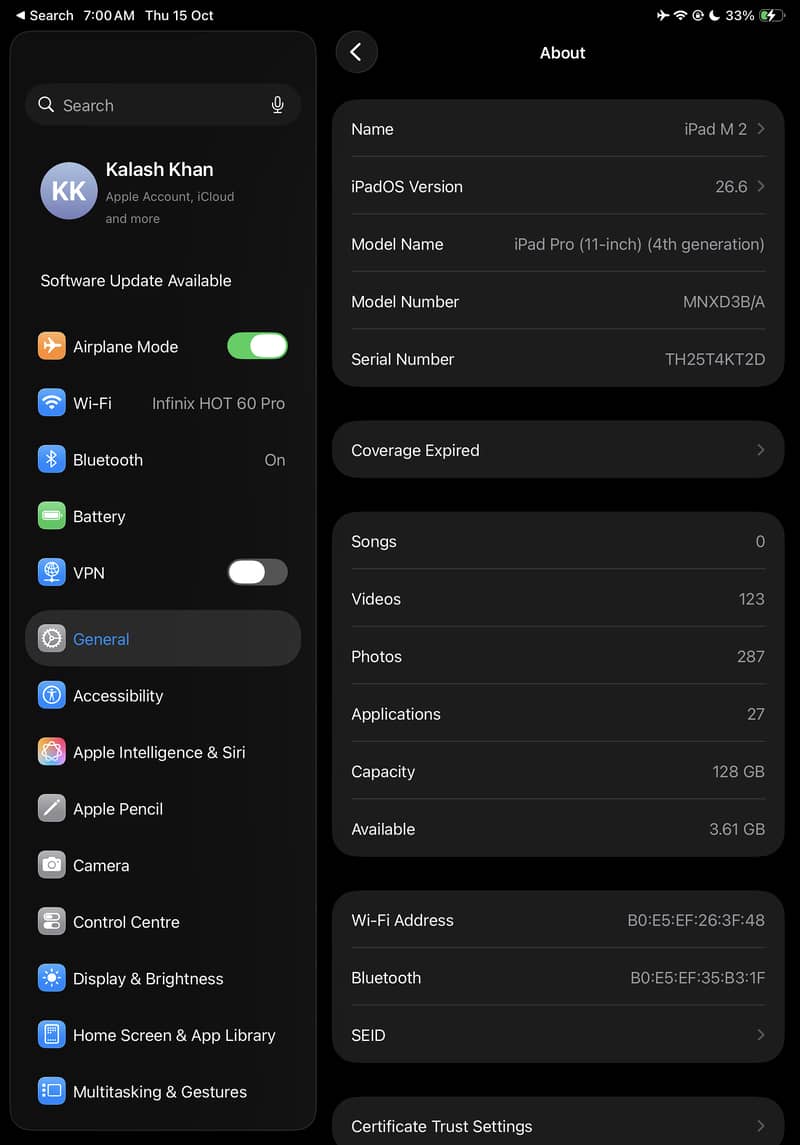Open Certificate Trust Settings chevron

click(761, 1126)
